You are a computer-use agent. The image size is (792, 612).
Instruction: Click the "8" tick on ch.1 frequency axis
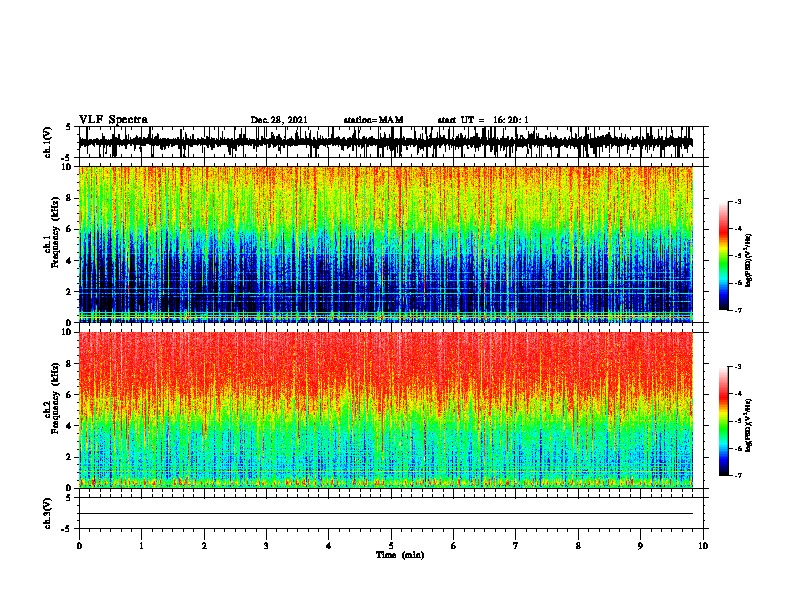point(70,198)
